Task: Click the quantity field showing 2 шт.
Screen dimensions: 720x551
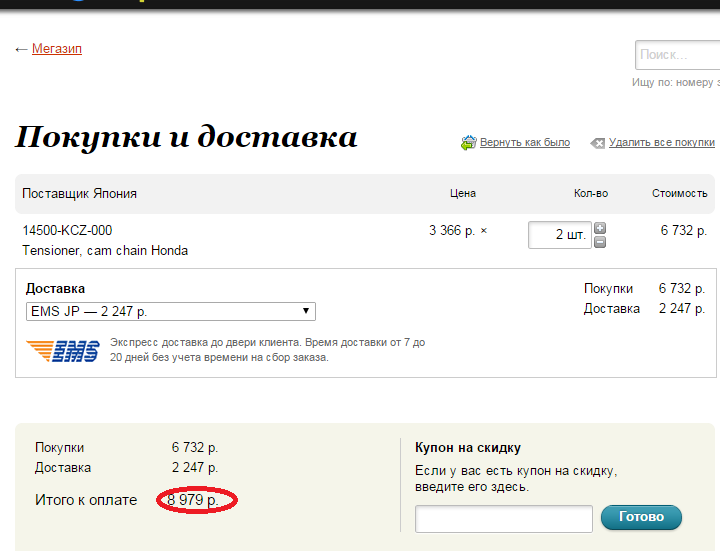Action: 560,235
